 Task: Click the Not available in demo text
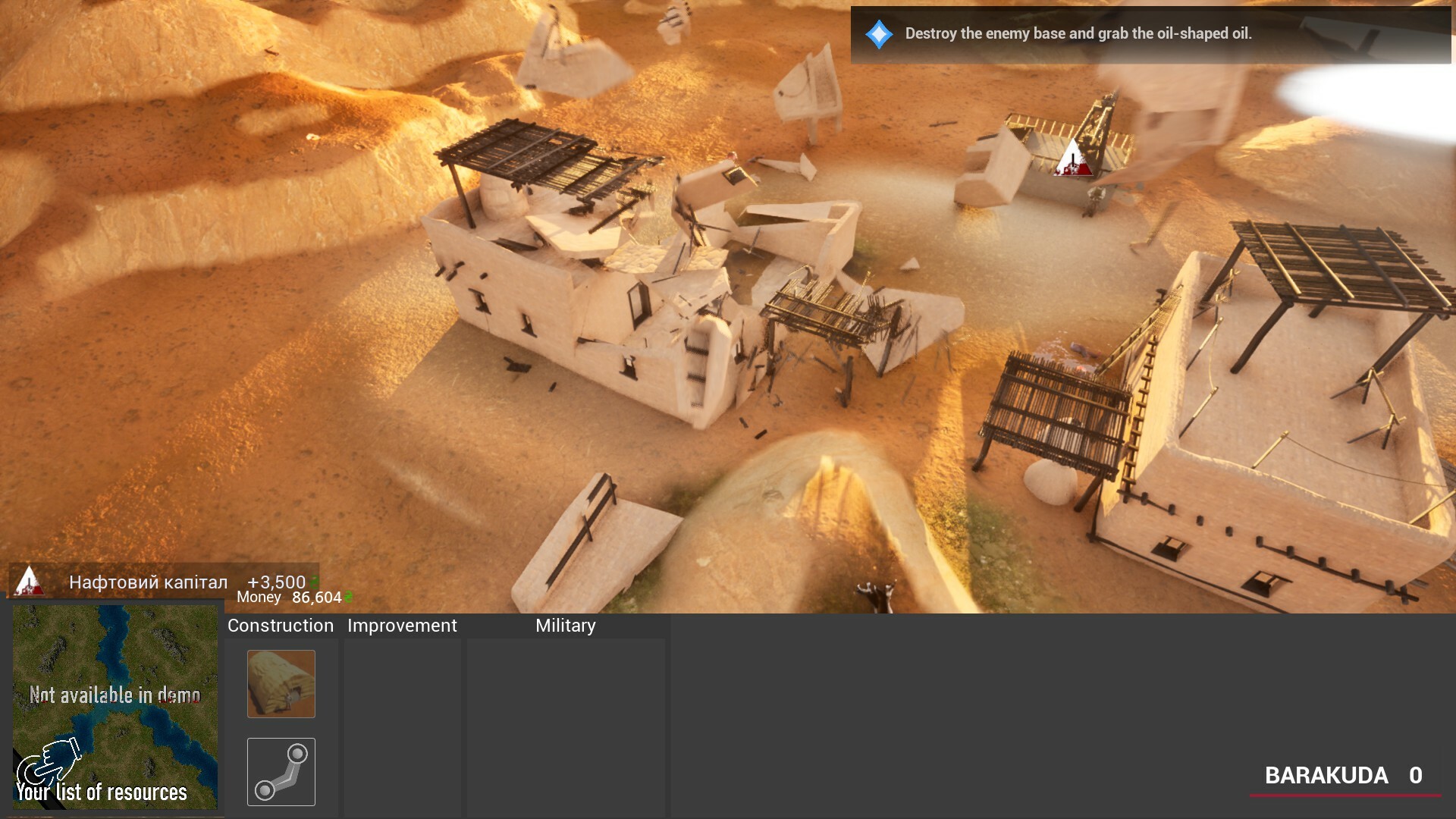(115, 693)
